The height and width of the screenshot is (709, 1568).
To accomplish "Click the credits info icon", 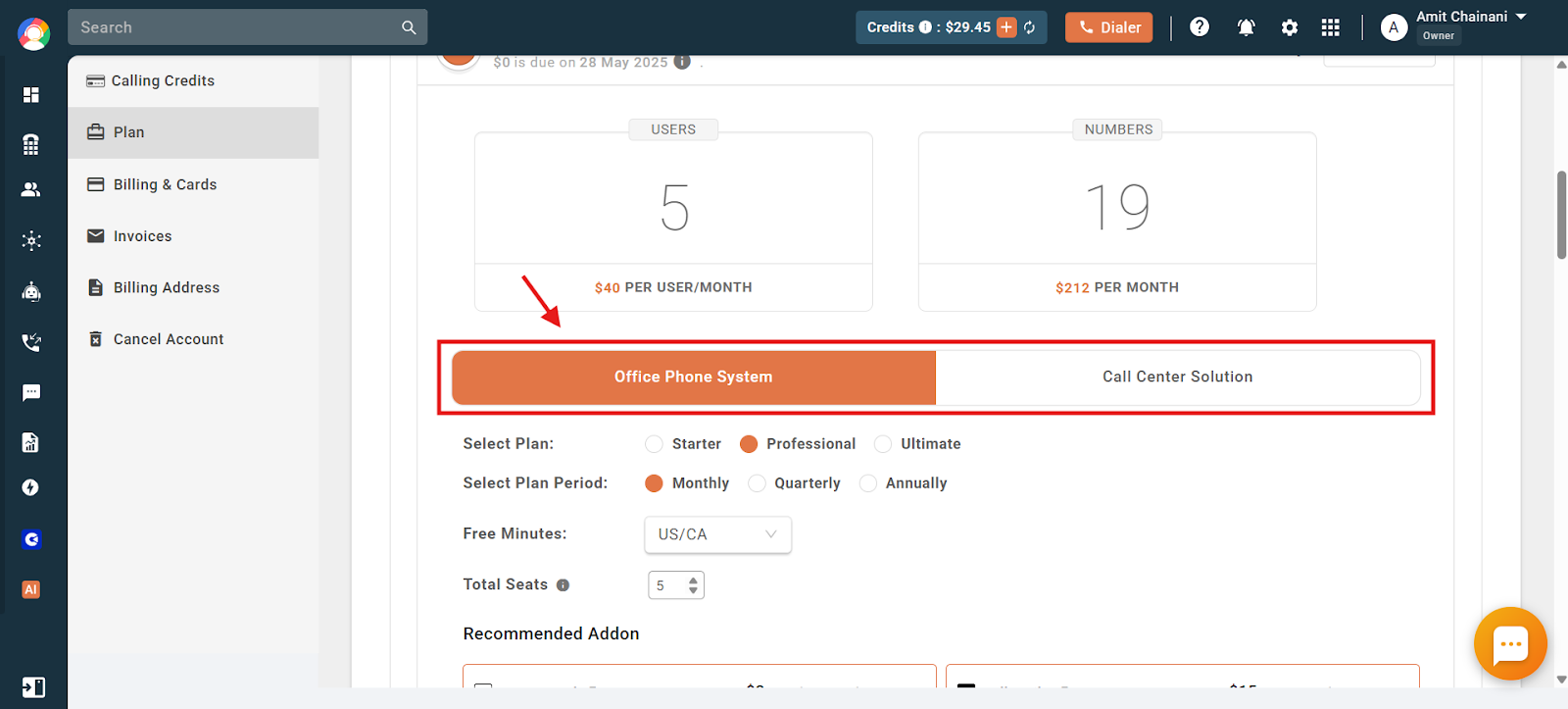I will pos(925,27).
